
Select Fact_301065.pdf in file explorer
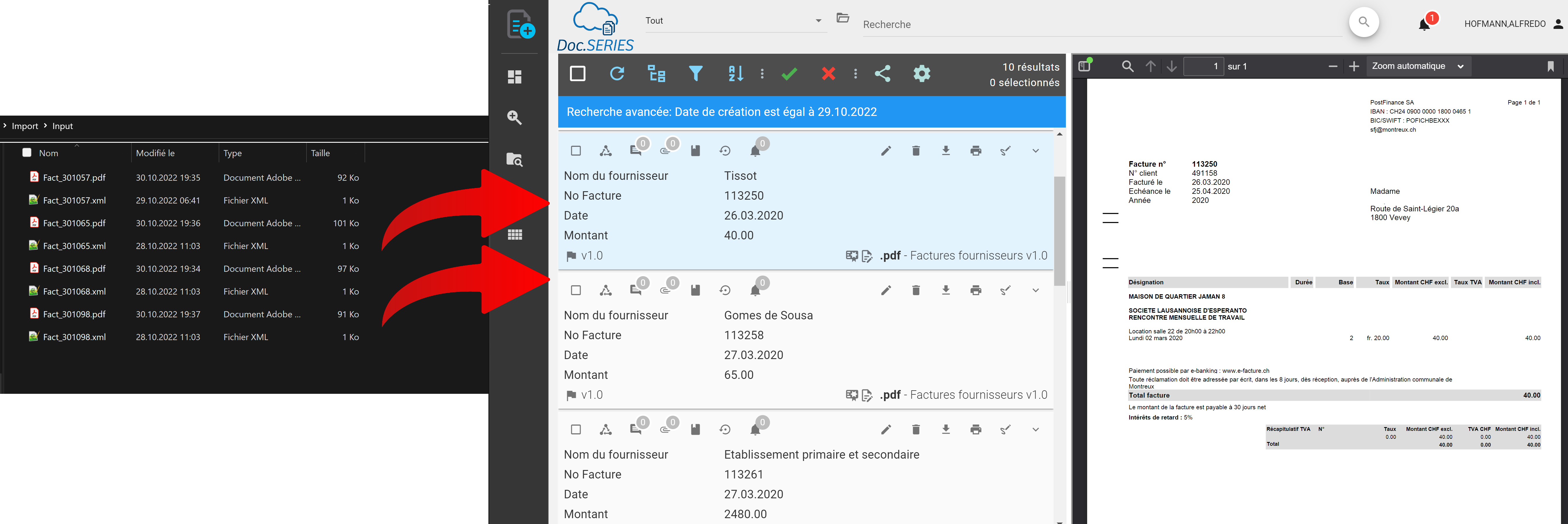pos(74,223)
